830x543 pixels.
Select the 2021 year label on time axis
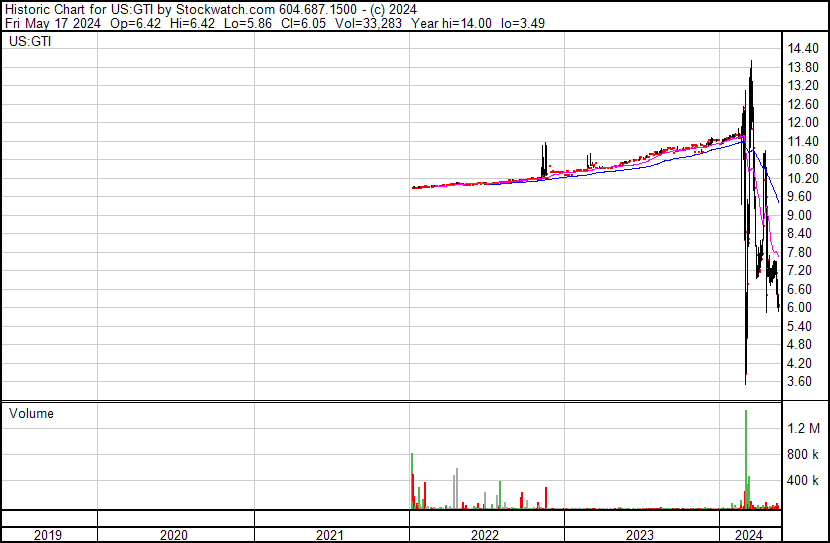tap(330, 535)
